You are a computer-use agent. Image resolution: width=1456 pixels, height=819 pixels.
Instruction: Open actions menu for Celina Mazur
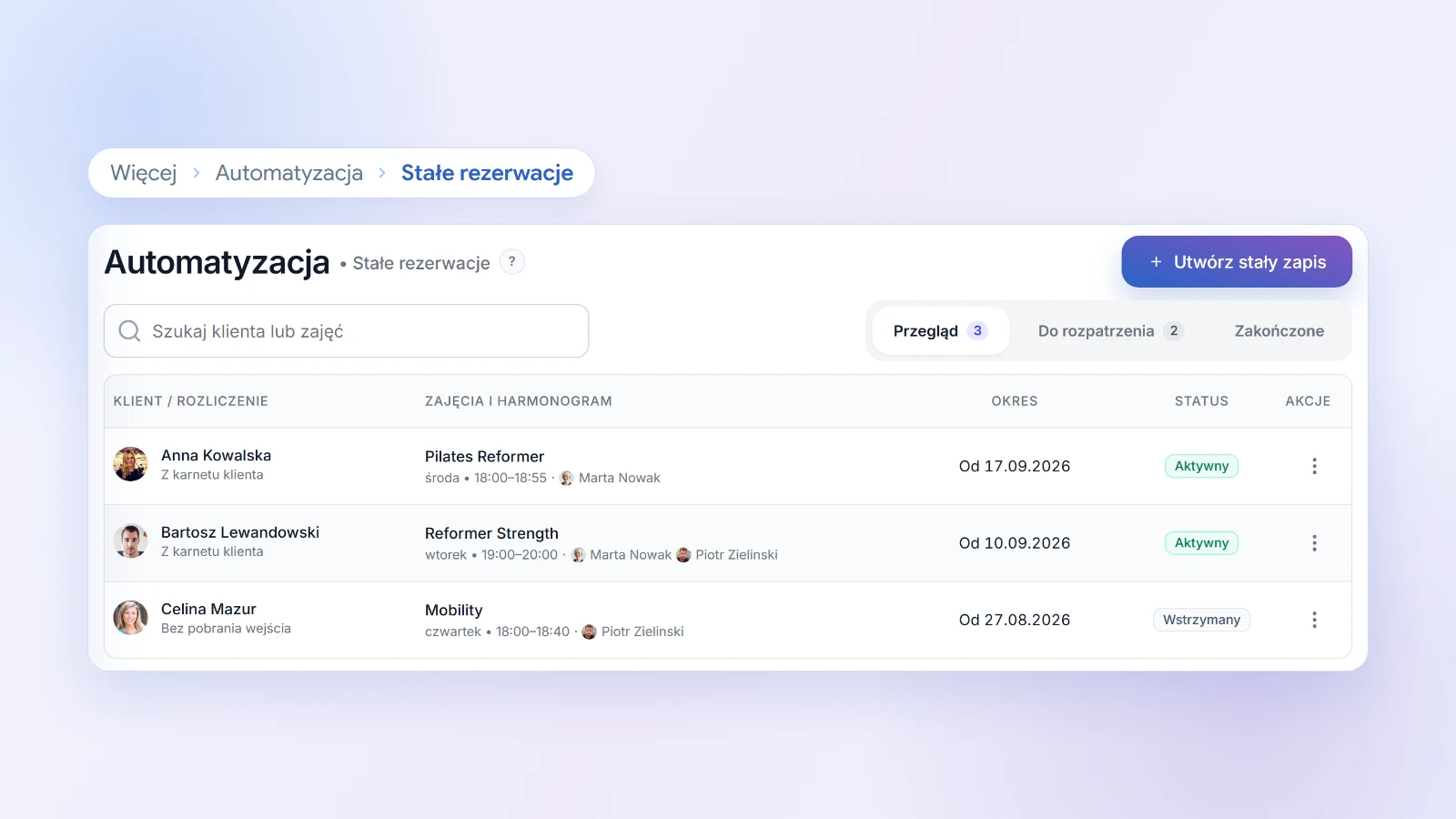pyautogui.click(x=1314, y=620)
